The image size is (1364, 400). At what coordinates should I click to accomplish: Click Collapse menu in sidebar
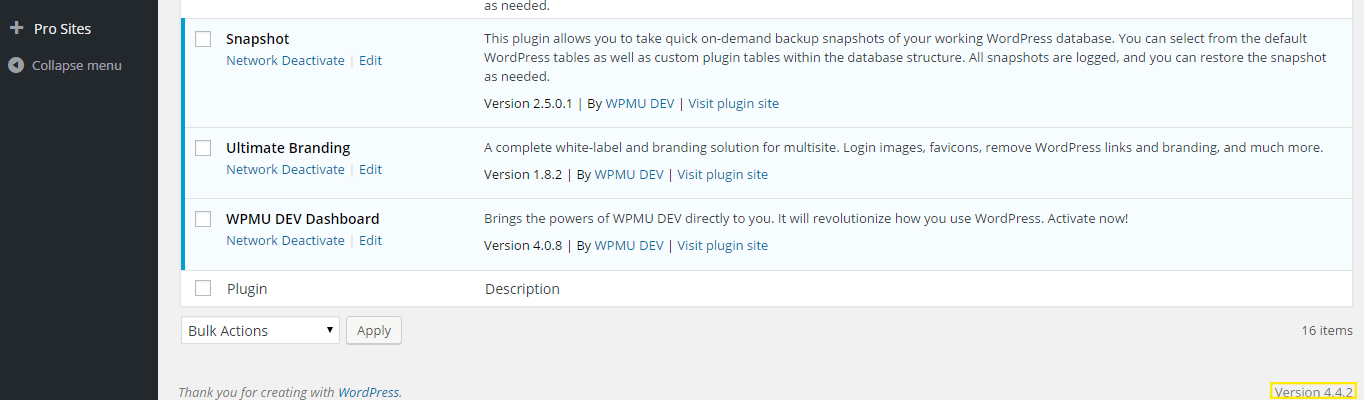click(x=79, y=65)
